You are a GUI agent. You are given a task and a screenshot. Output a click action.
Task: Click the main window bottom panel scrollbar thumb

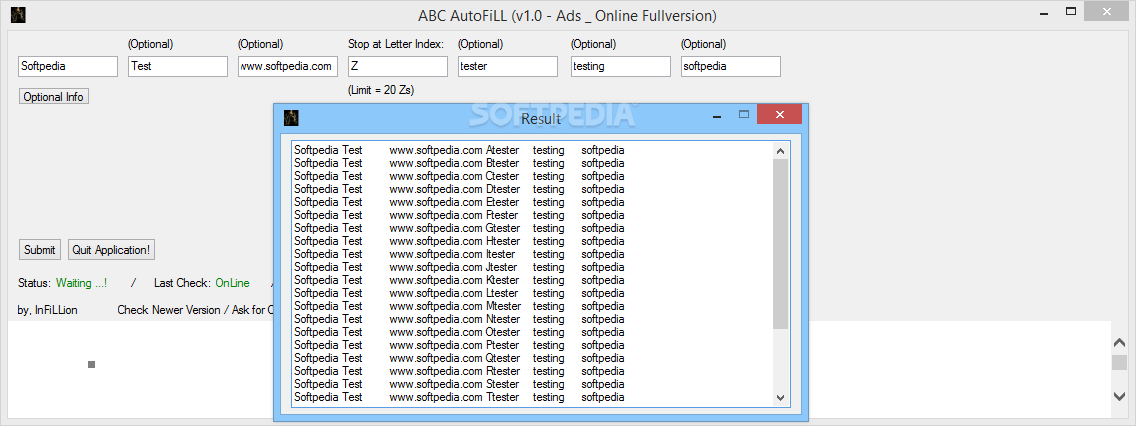coord(1119,362)
